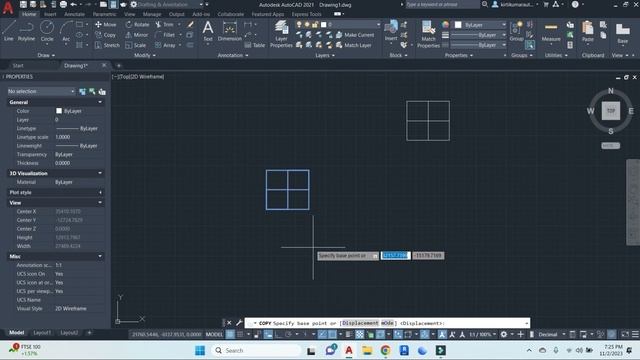Screen dimensions: 640x360
Task: Open Windows Start menu
Action: click(x=200, y=351)
